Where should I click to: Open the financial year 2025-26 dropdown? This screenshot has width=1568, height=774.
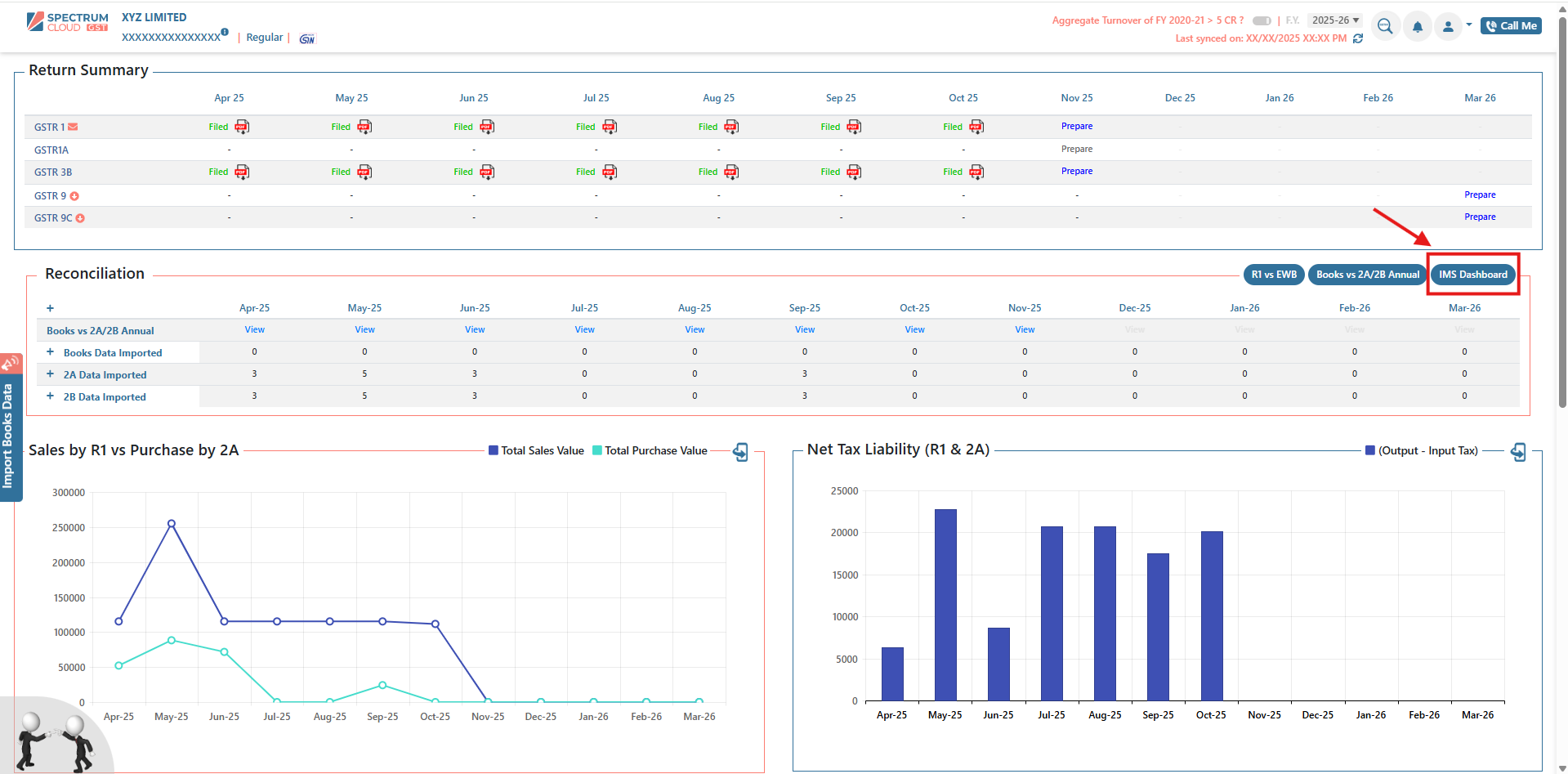click(x=1335, y=20)
